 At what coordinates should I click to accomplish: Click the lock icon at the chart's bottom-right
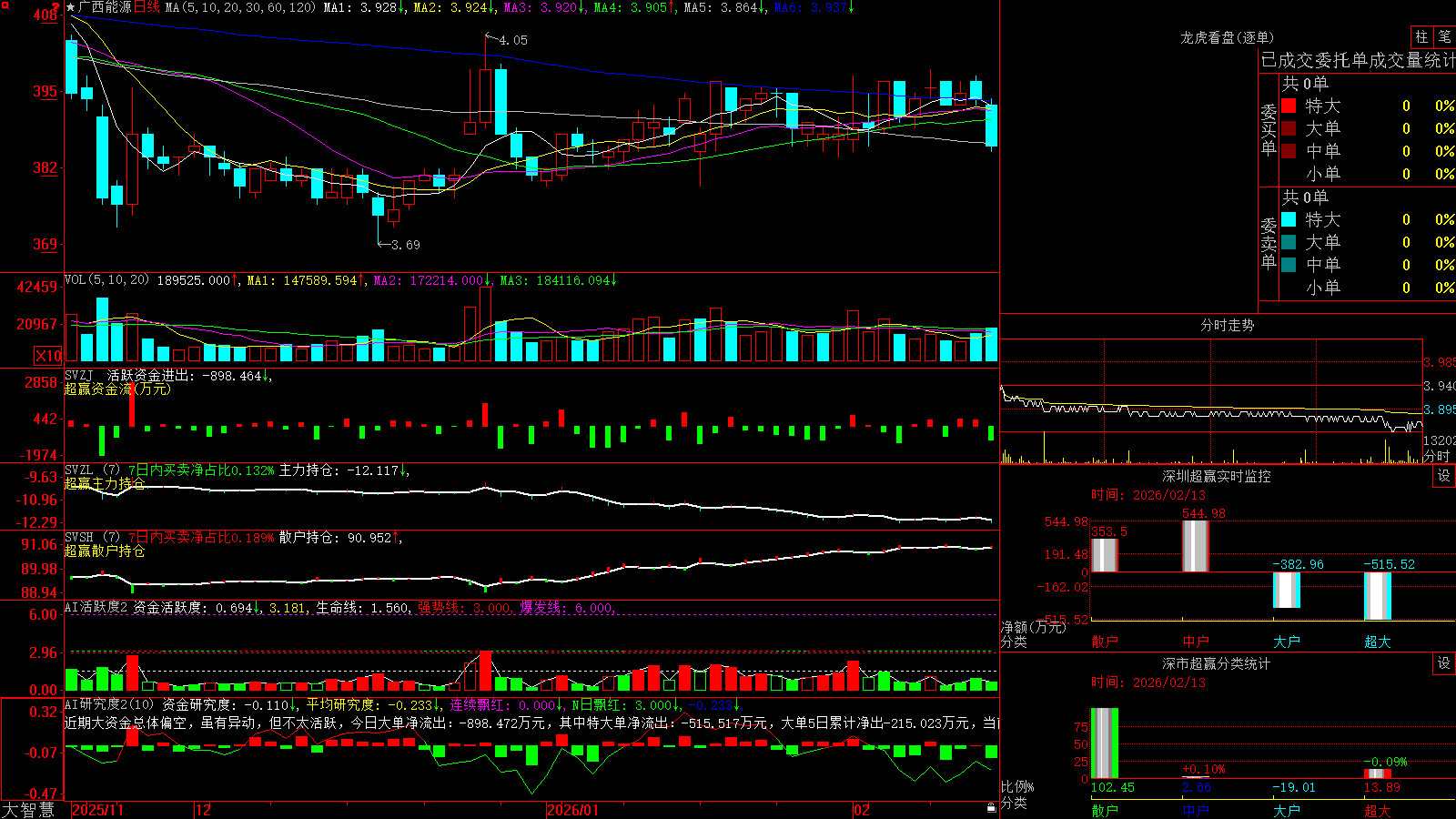point(991,807)
